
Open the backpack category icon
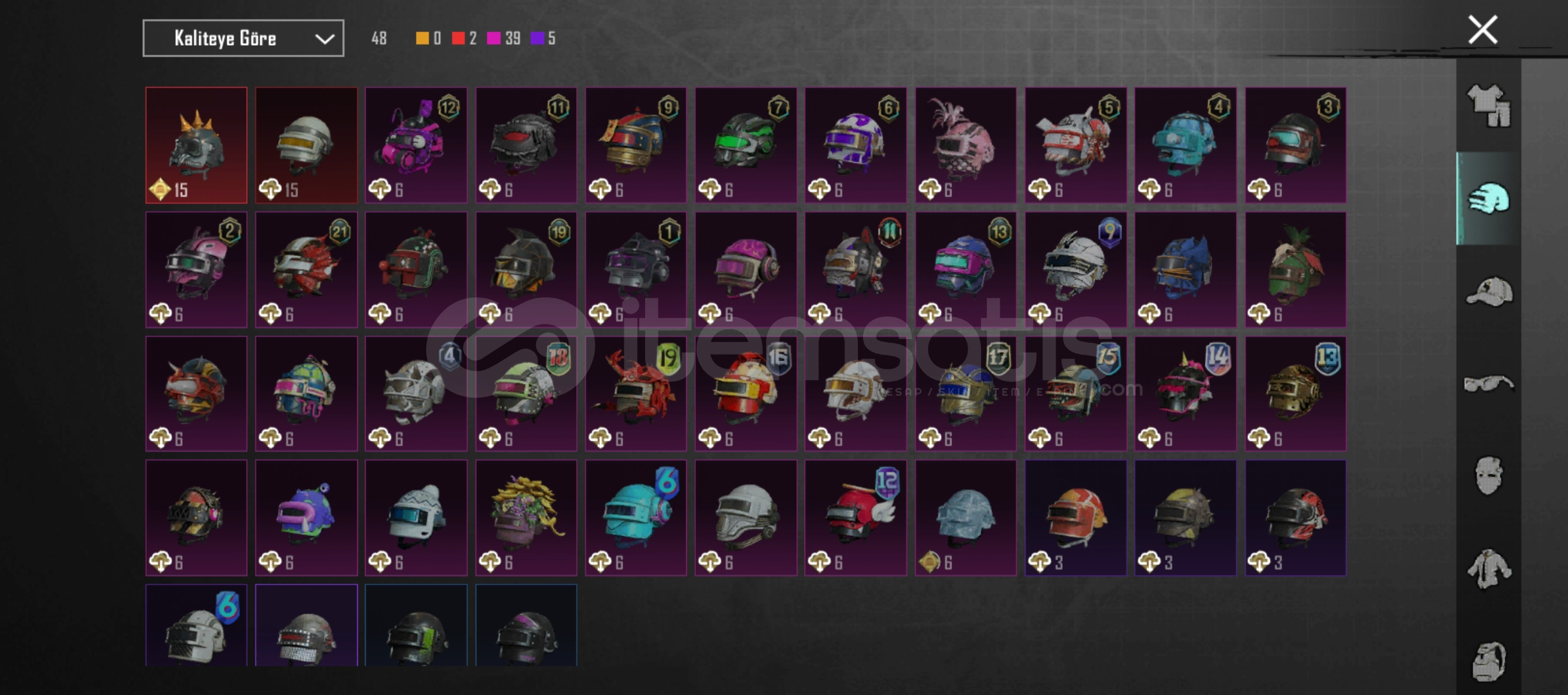pos(1488,661)
